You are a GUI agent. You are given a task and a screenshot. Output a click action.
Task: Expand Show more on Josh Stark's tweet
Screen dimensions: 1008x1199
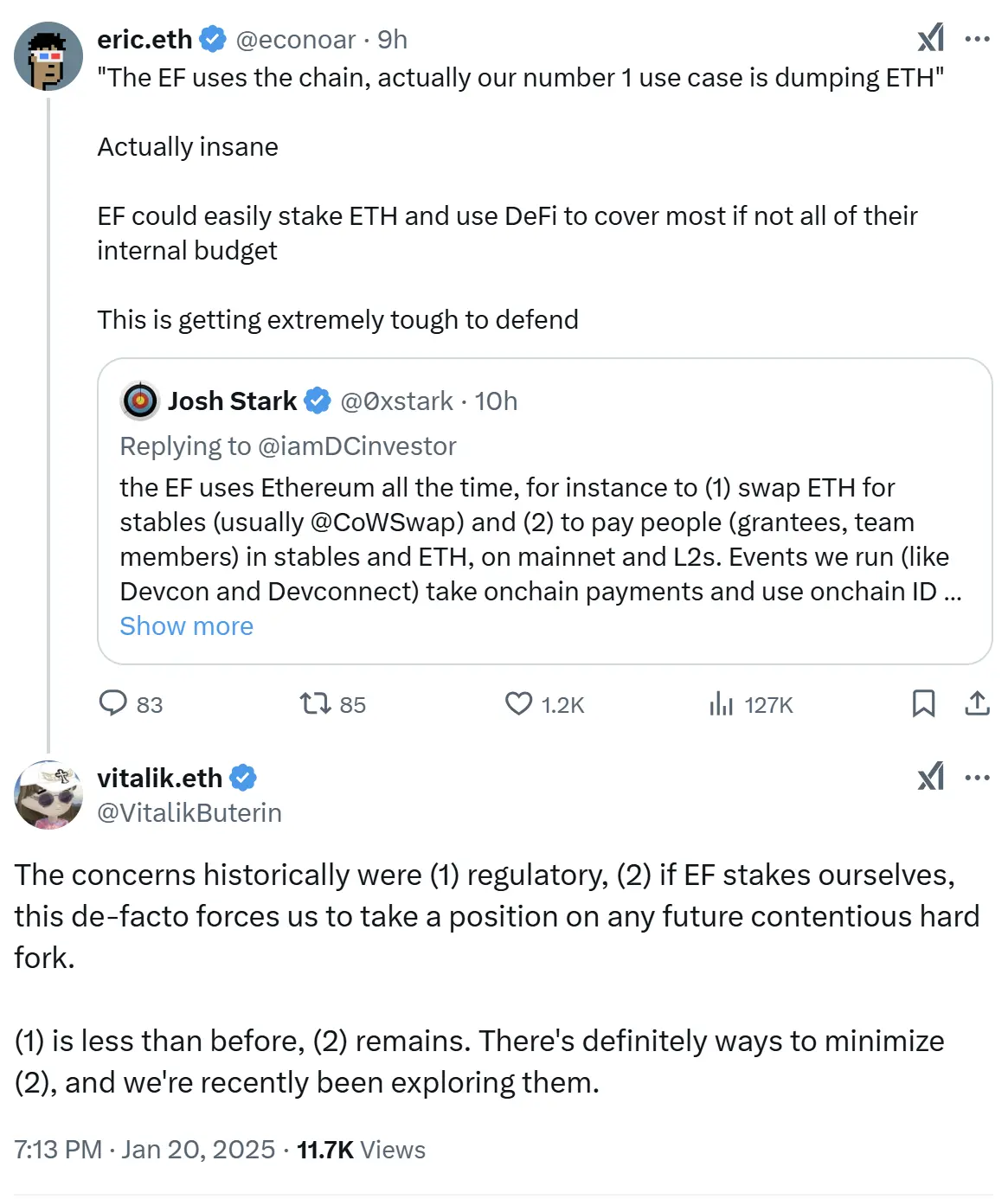click(x=186, y=625)
